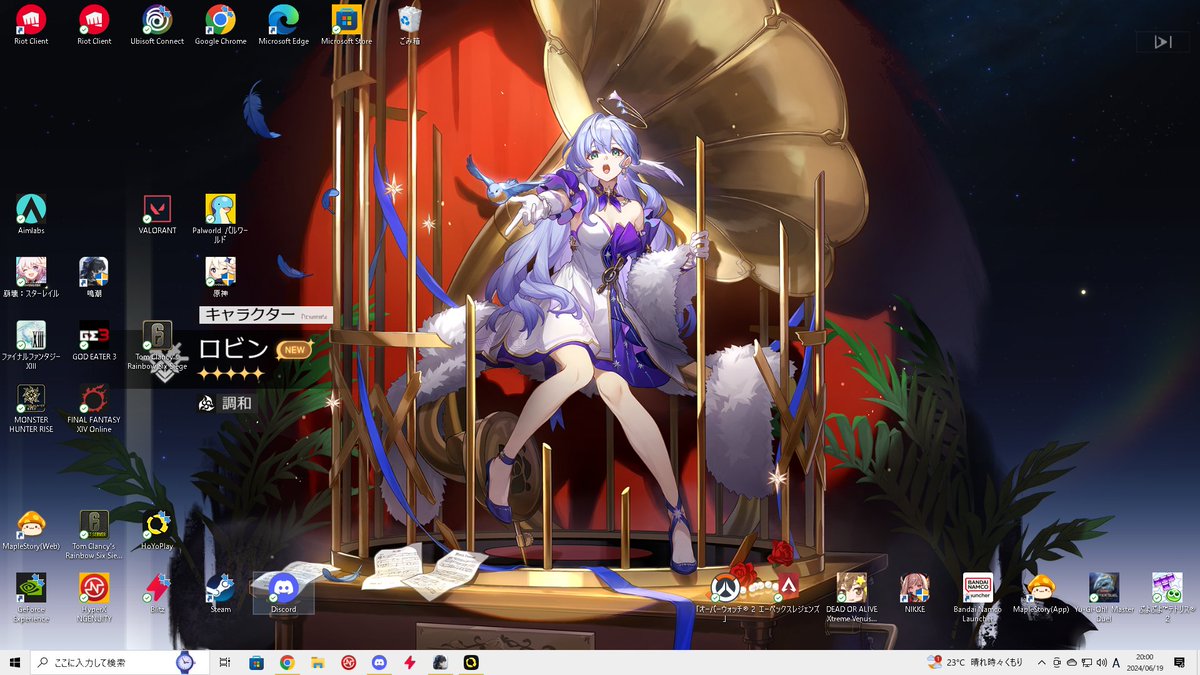Expand the hidden system tray icons chevron
The width and height of the screenshot is (1200, 675).
pos(1042,662)
